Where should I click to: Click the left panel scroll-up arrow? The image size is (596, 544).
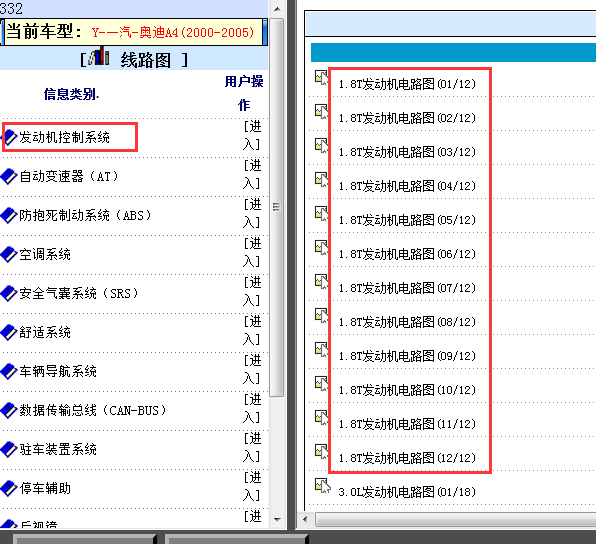(x=277, y=9)
